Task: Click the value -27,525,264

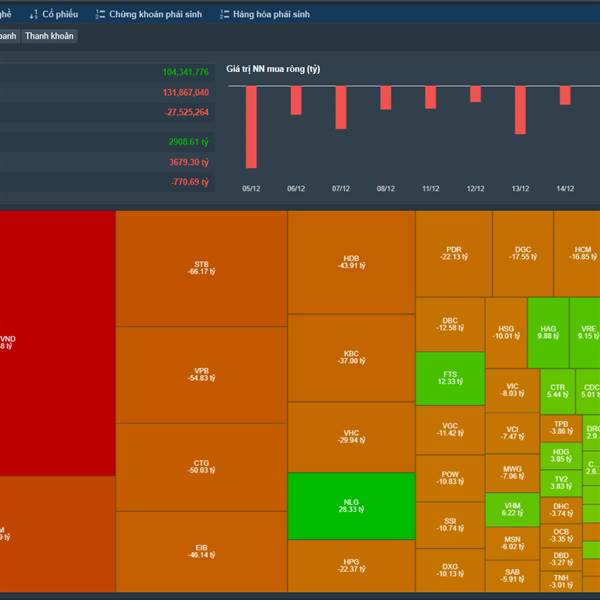Action: pos(186,112)
